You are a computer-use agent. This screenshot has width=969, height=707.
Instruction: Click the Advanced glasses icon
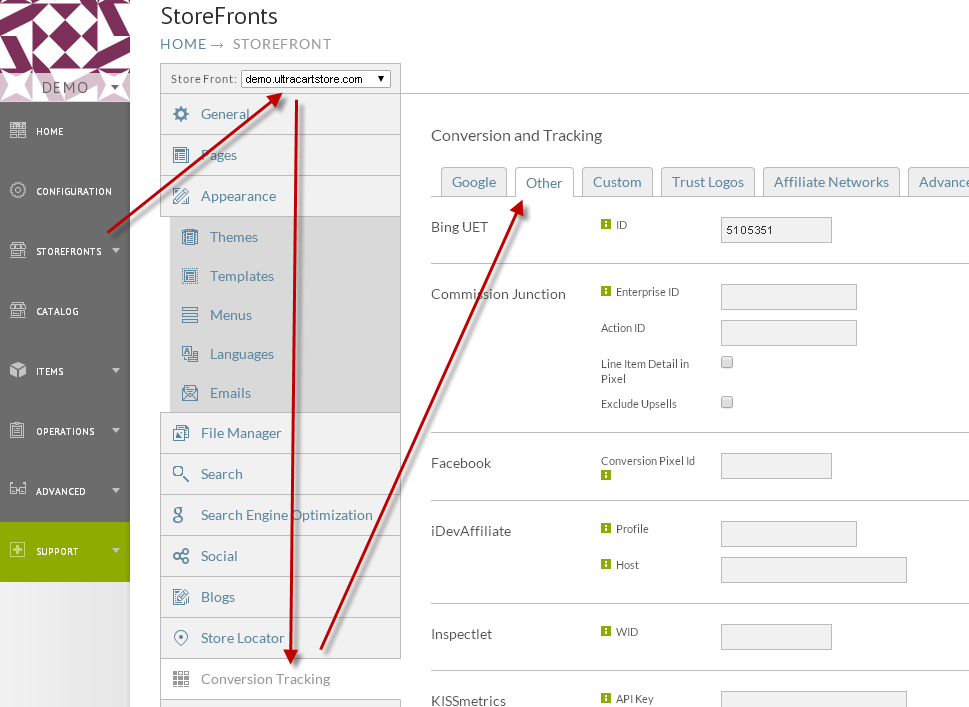coord(18,489)
